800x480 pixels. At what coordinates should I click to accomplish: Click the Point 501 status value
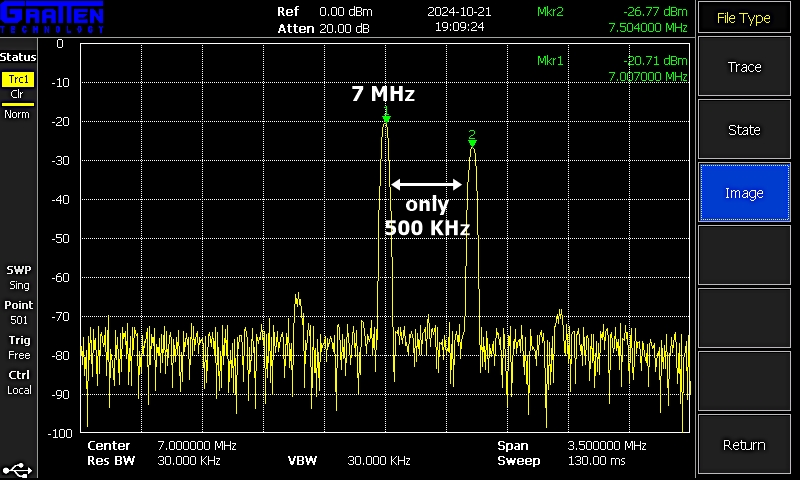(x=19, y=312)
